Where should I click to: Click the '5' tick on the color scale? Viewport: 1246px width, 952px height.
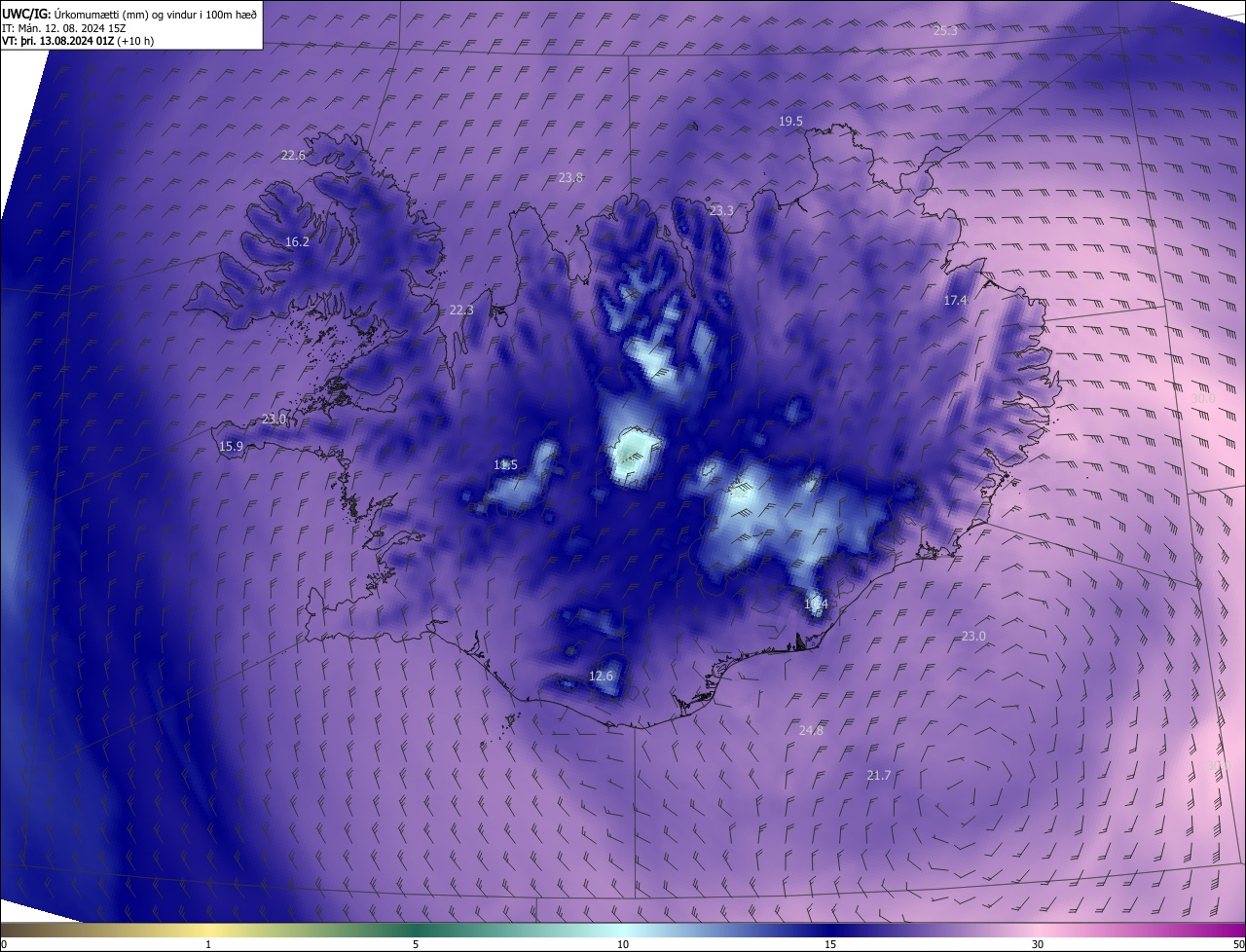pyautogui.click(x=416, y=944)
